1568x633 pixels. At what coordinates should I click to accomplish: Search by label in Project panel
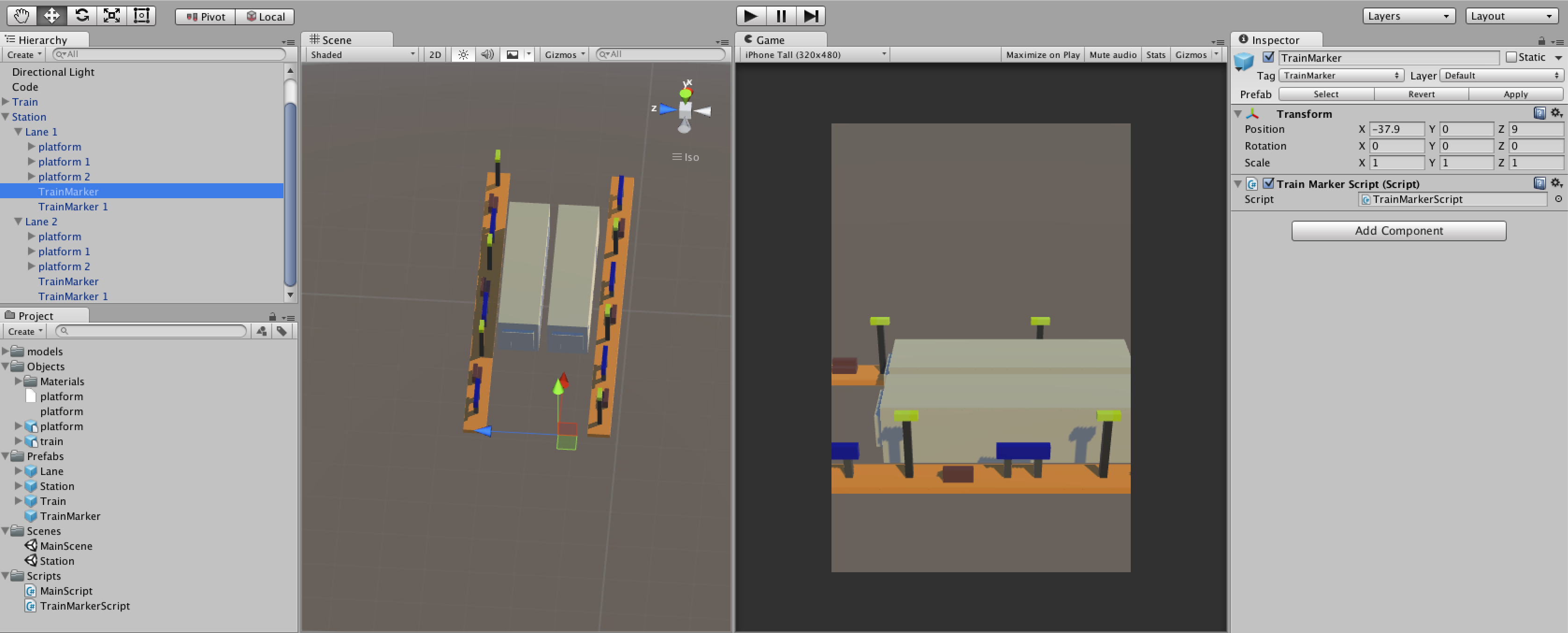coord(282,331)
